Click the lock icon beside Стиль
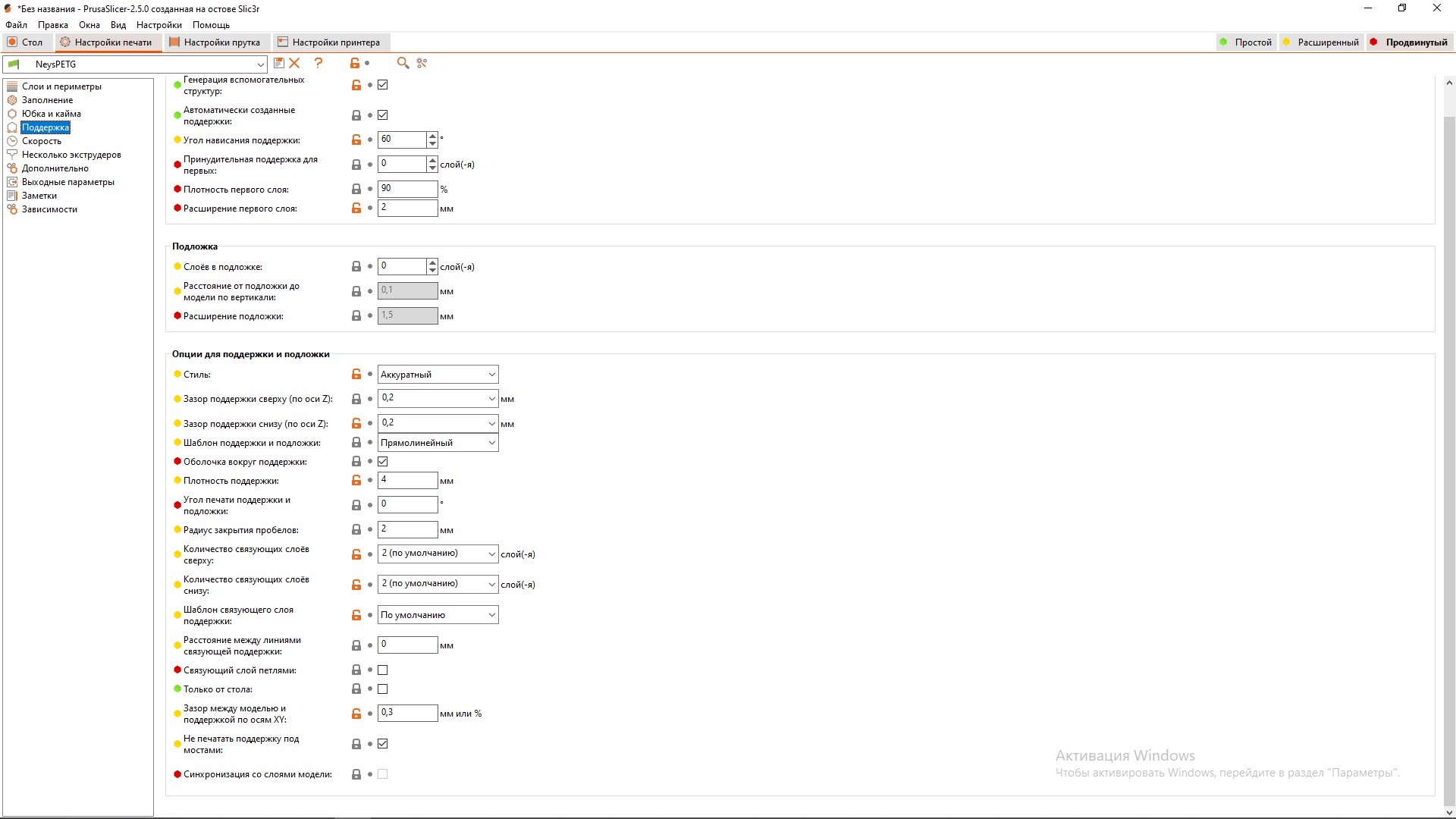The width and height of the screenshot is (1456, 819). 356,375
